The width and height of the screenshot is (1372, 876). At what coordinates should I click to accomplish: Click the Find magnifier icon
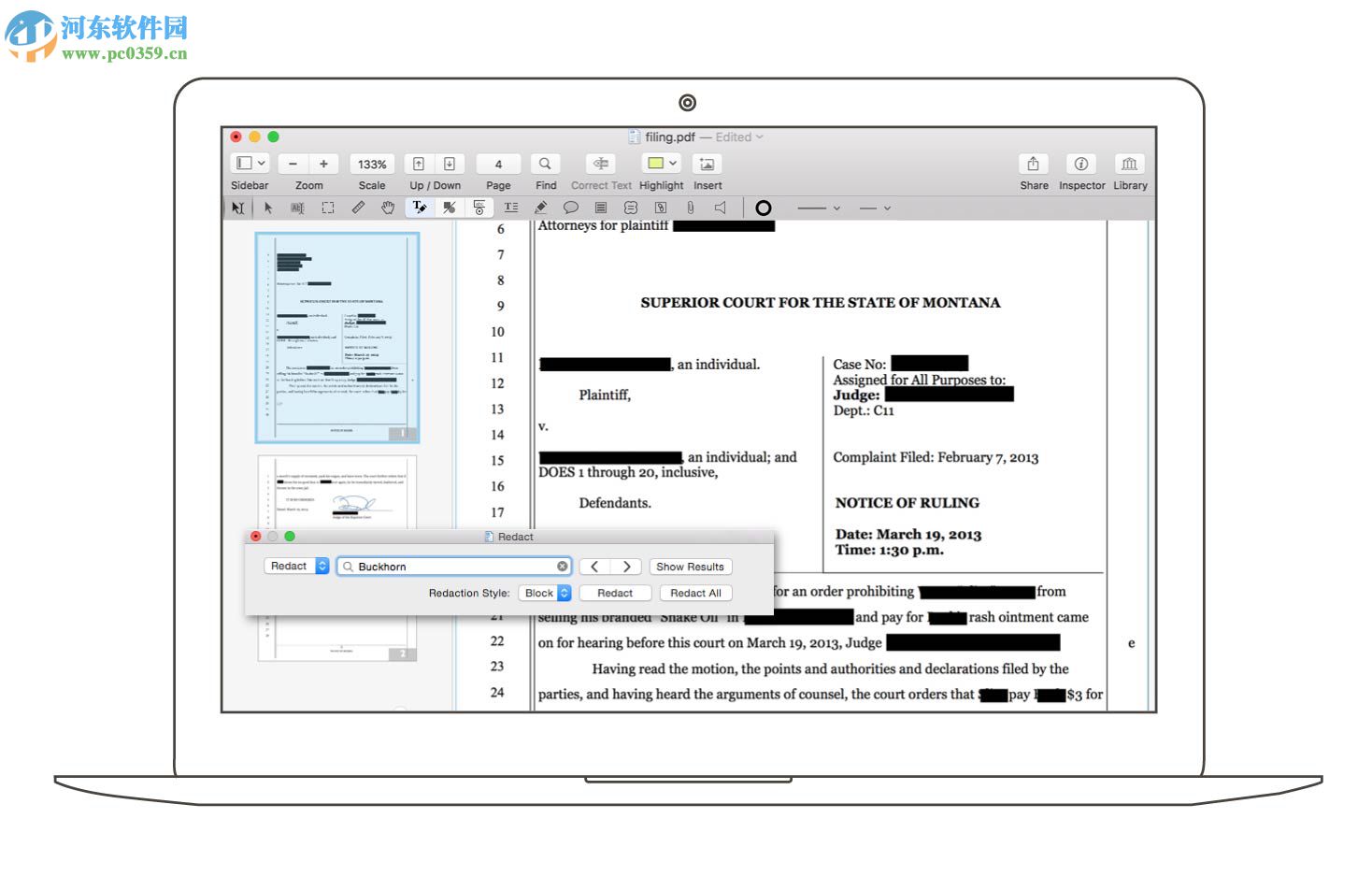click(545, 163)
